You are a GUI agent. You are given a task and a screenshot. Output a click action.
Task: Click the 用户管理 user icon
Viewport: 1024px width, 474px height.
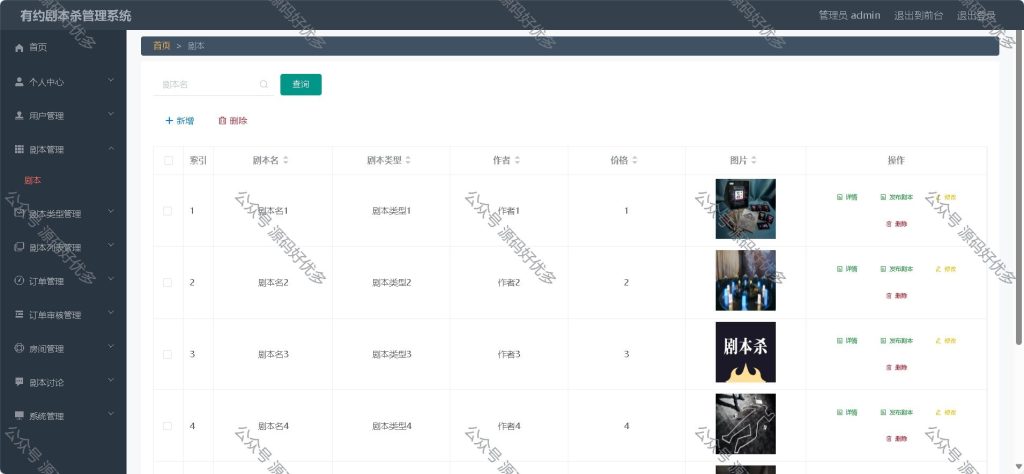coord(19,116)
